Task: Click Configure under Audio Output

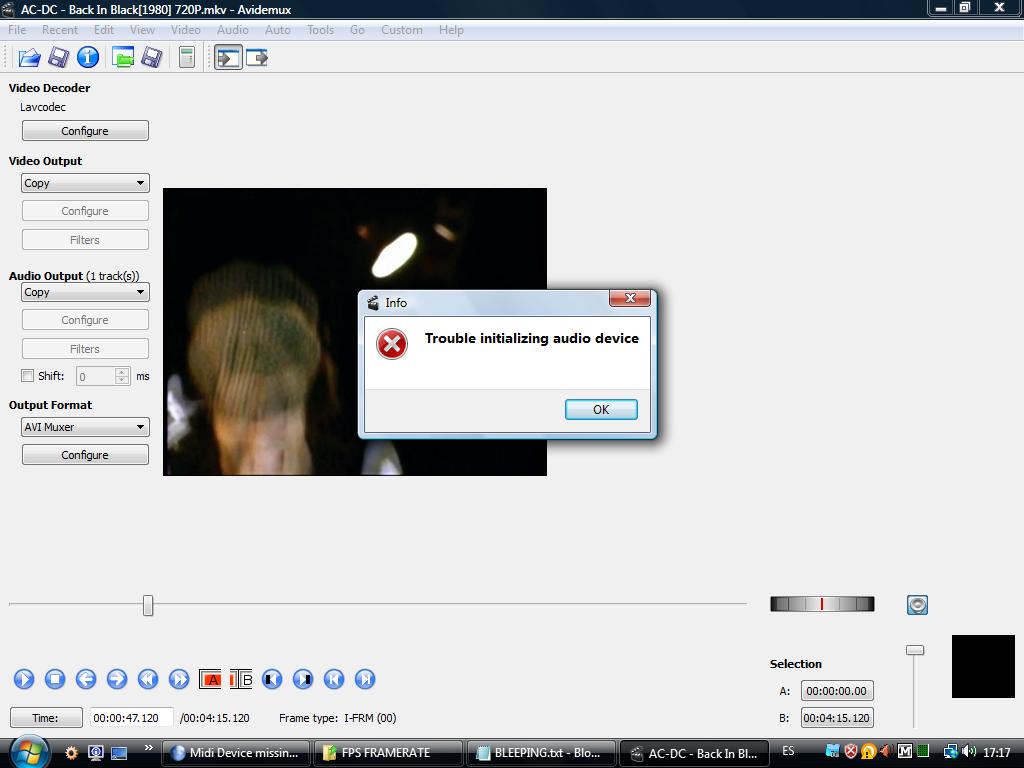Action: [x=85, y=320]
